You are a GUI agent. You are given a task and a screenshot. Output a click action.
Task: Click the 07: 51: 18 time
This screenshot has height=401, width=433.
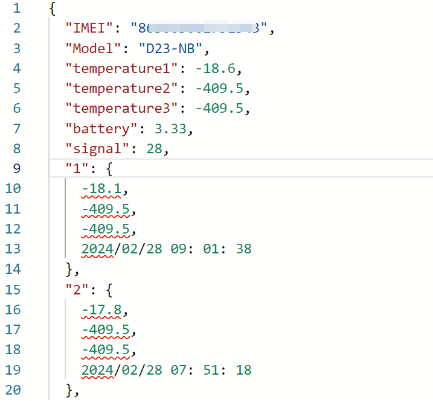click(x=211, y=370)
